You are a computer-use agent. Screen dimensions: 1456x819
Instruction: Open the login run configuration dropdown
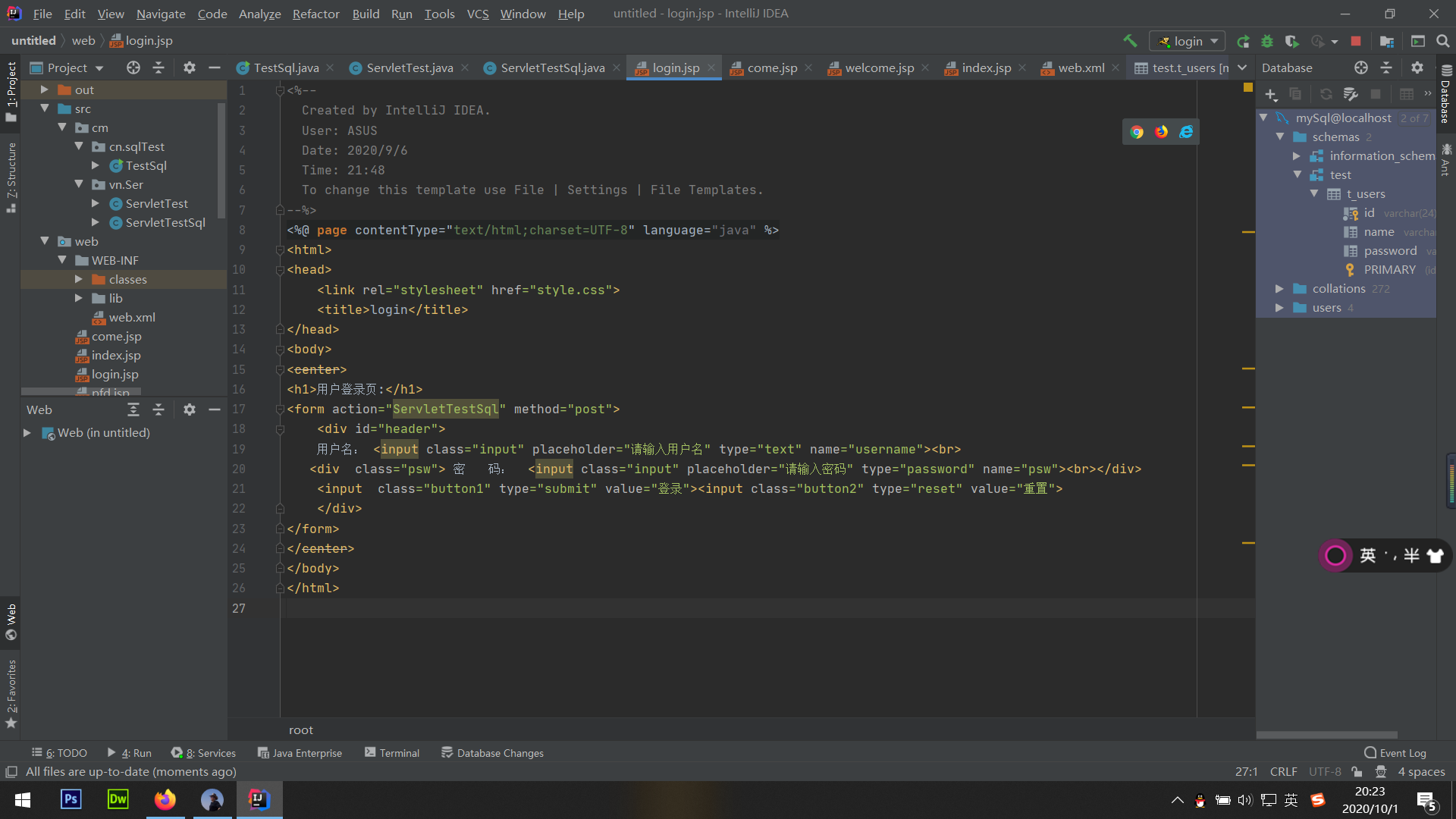1188,41
